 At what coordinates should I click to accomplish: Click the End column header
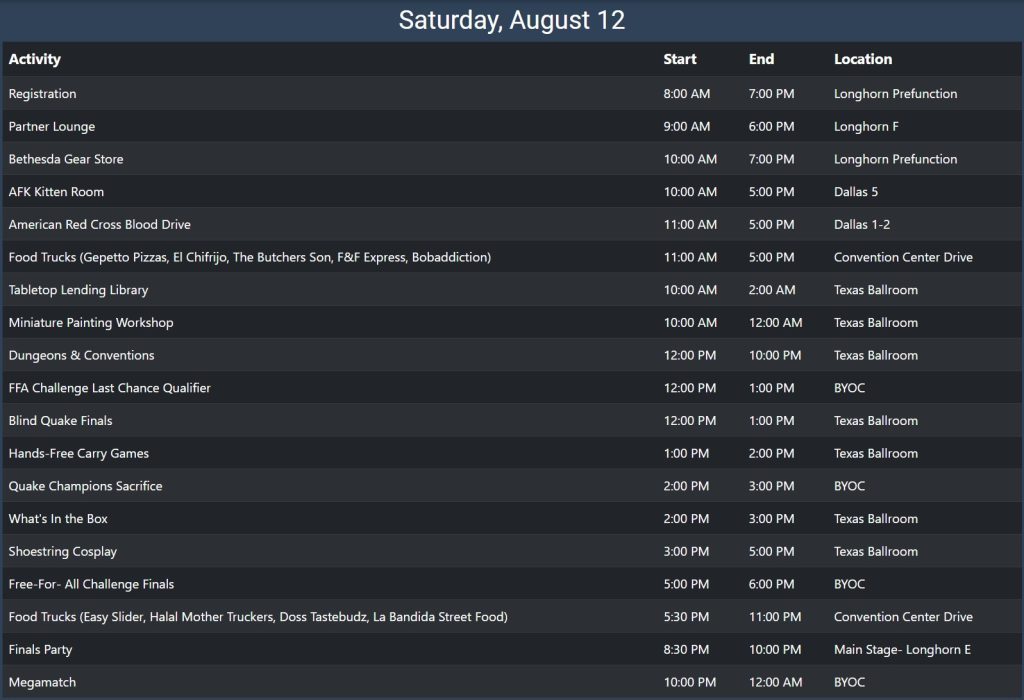point(761,59)
